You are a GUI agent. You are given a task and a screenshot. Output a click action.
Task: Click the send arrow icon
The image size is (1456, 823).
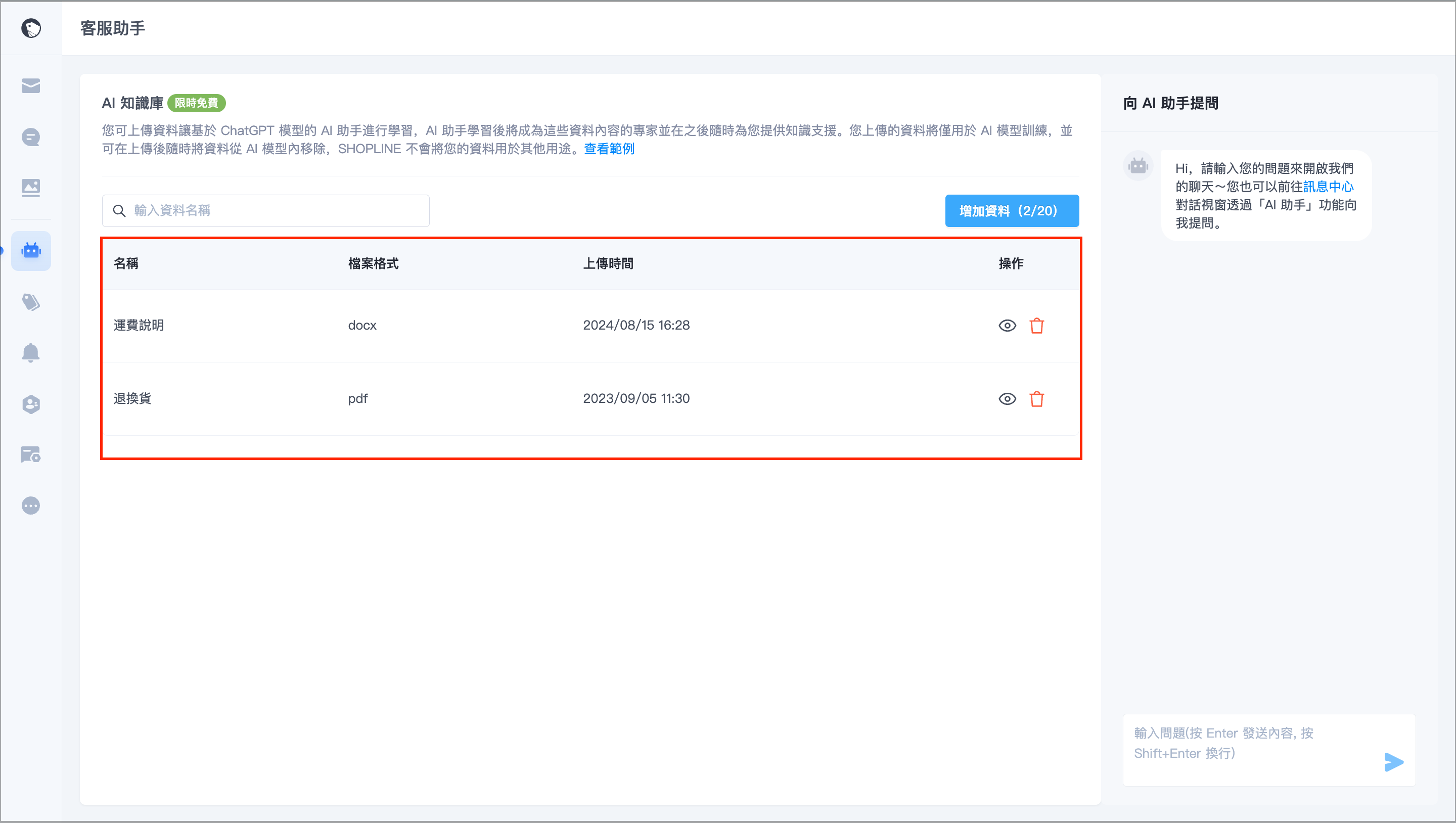click(x=1394, y=762)
